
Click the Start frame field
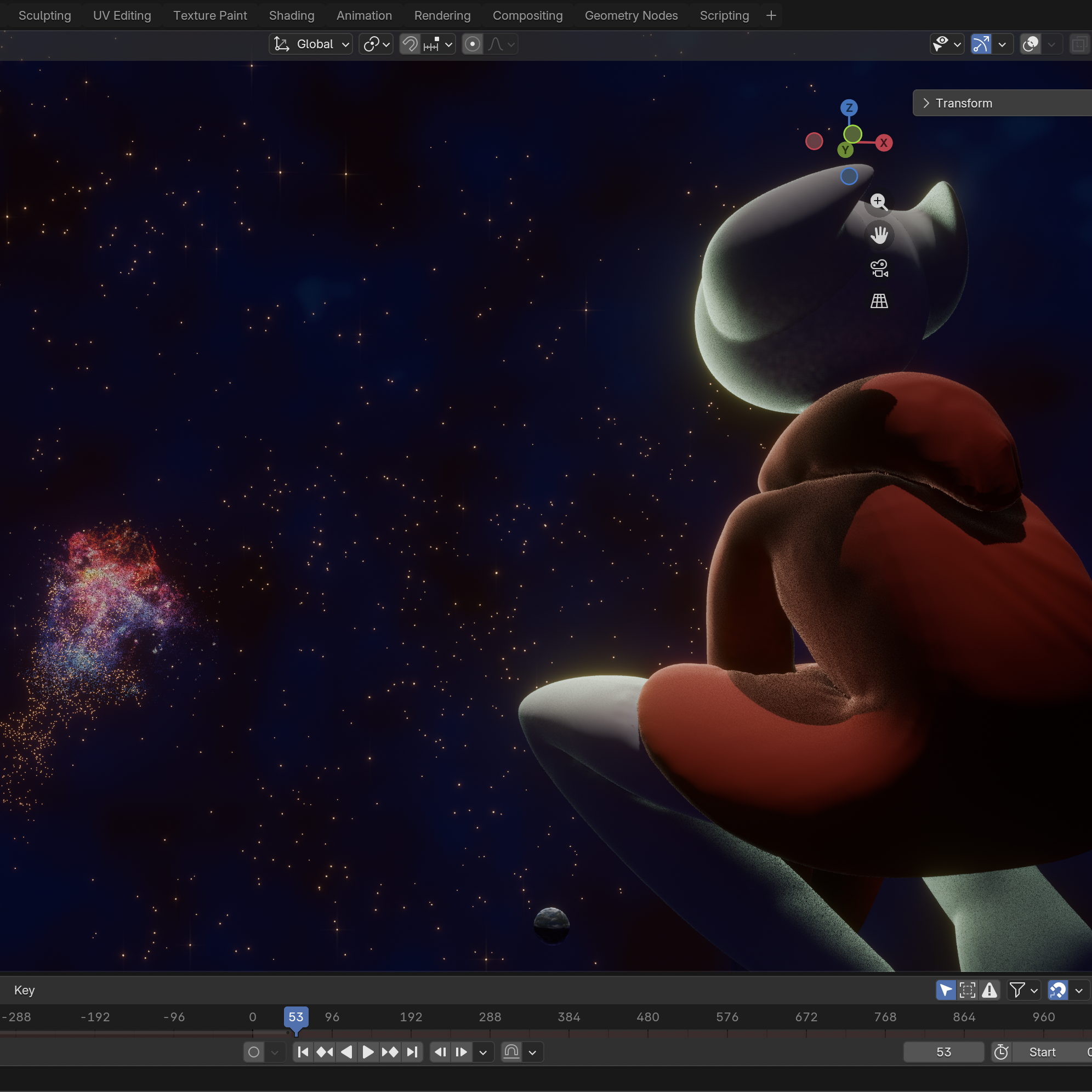(x=1052, y=1052)
